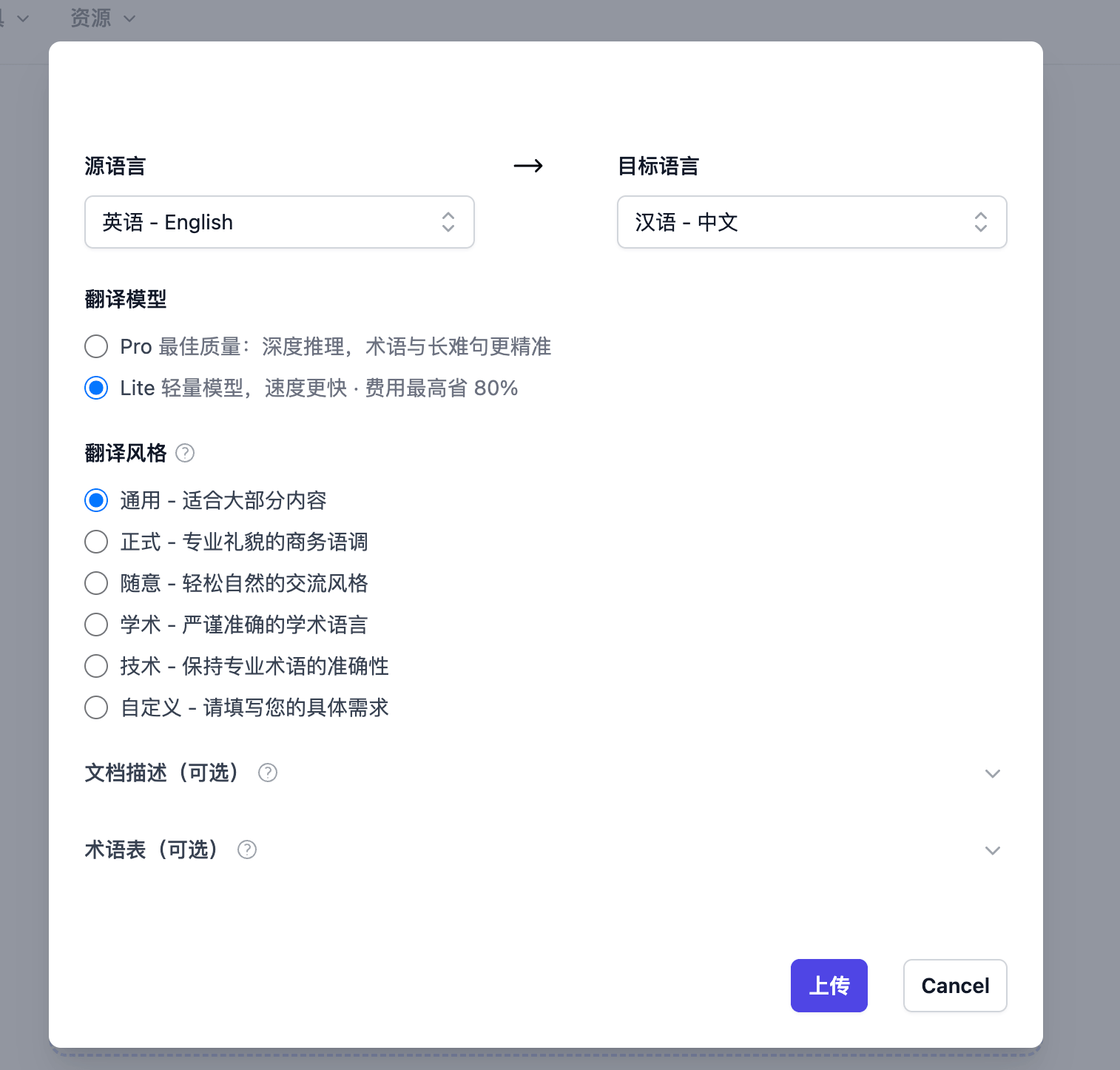Click the 目标语言 label
Screen dimensions: 1120x1070
pyautogui.click(x=658, y=166)
